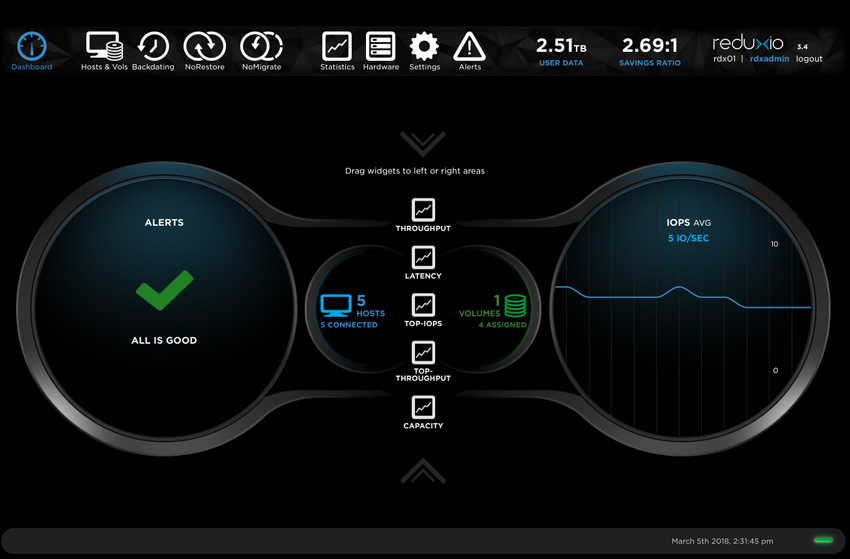Click the version number 3.4
The width and height of the screenshot is (850, 559).
pyautogui.click(x=802, y=47)
